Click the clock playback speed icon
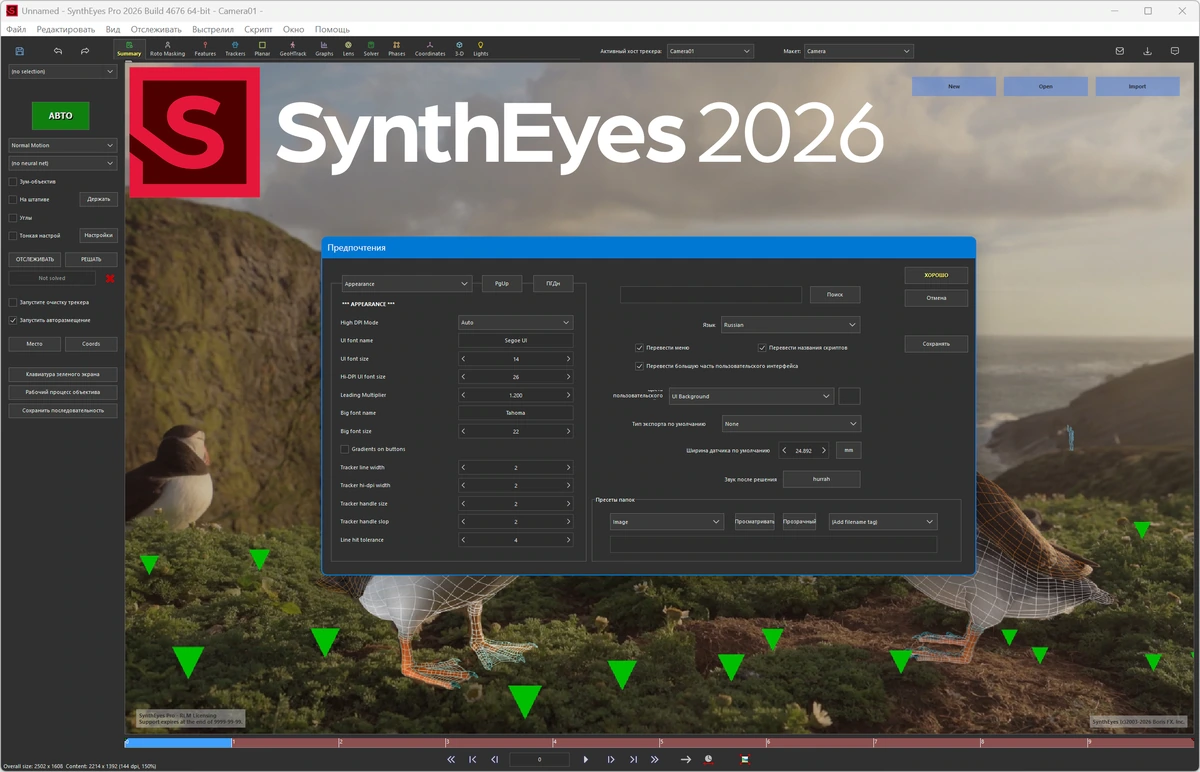 pyautogui.click(x=709, y=759)
